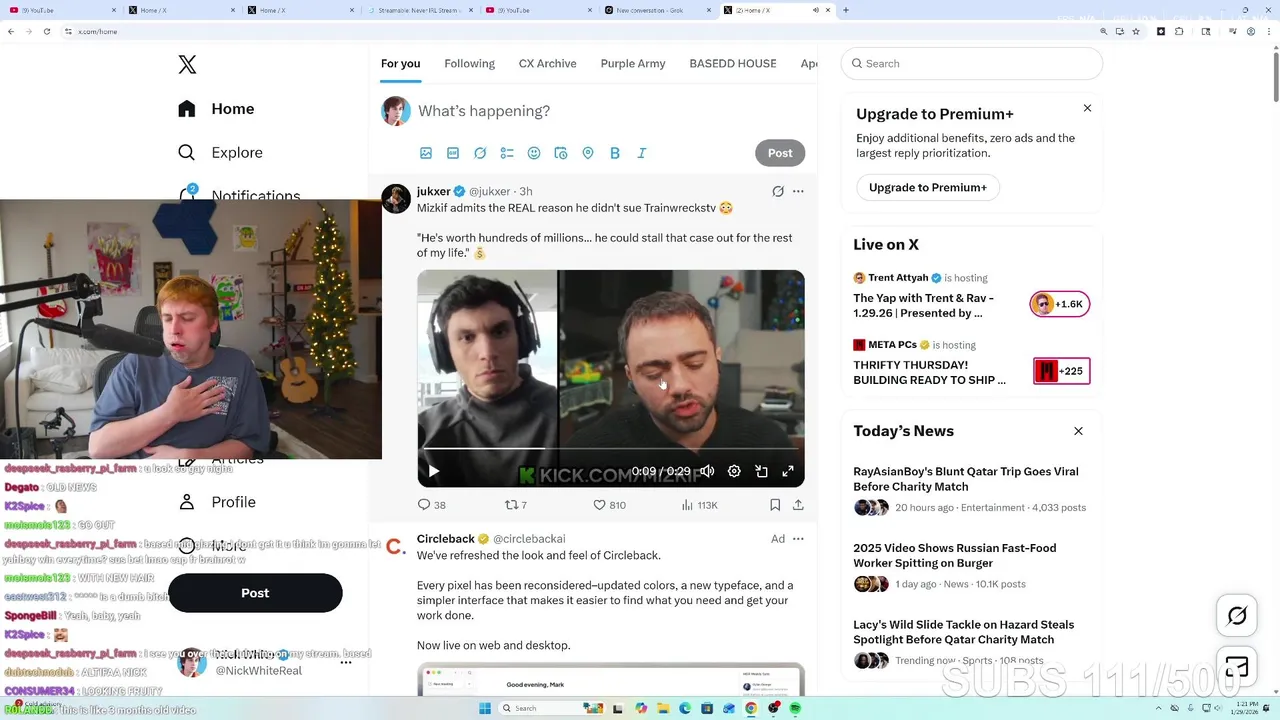
Task: Click Upgrade to Premium+ button
Action: point(928,187)
